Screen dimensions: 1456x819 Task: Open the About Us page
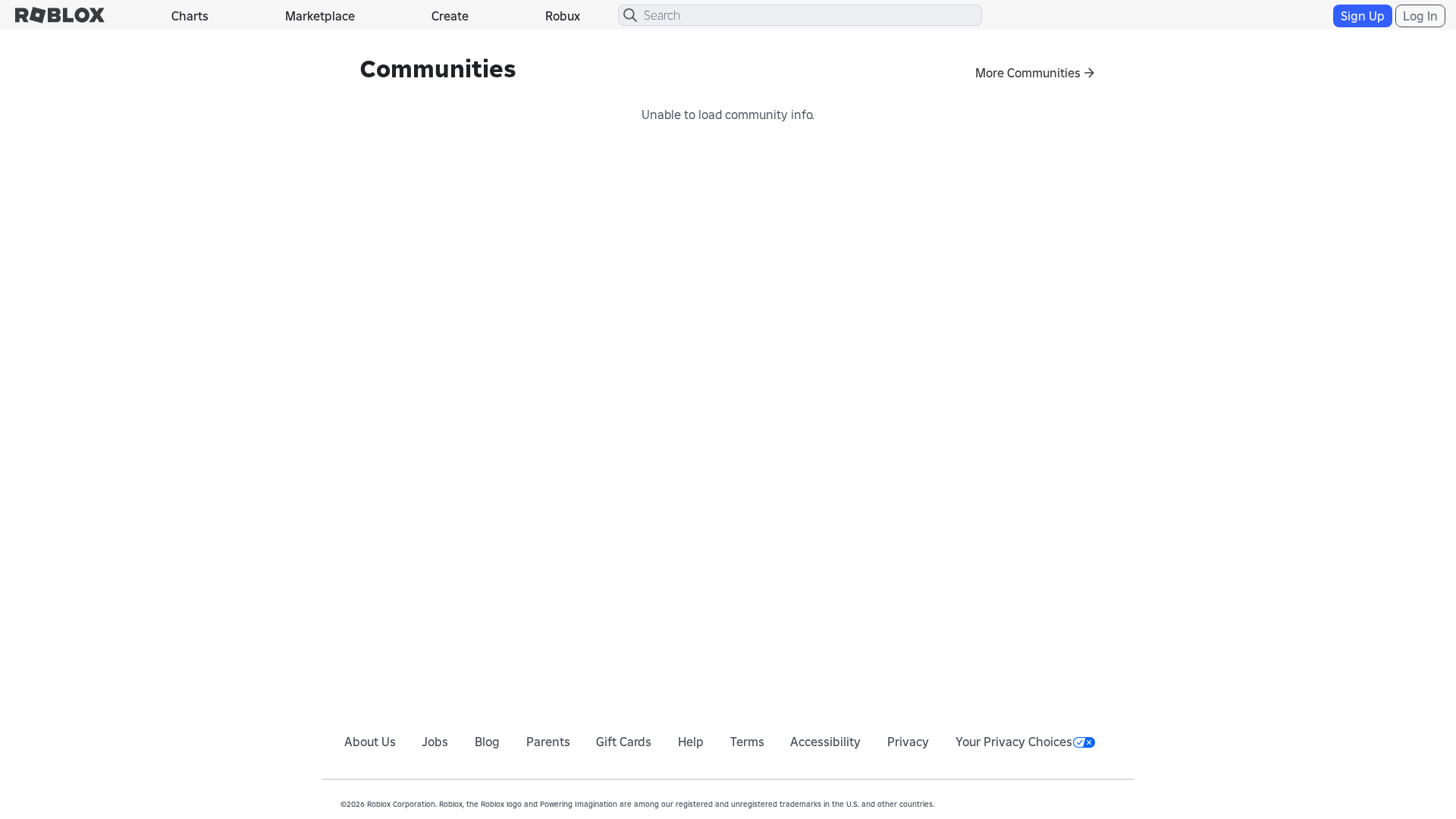click(x=369, y=742)
